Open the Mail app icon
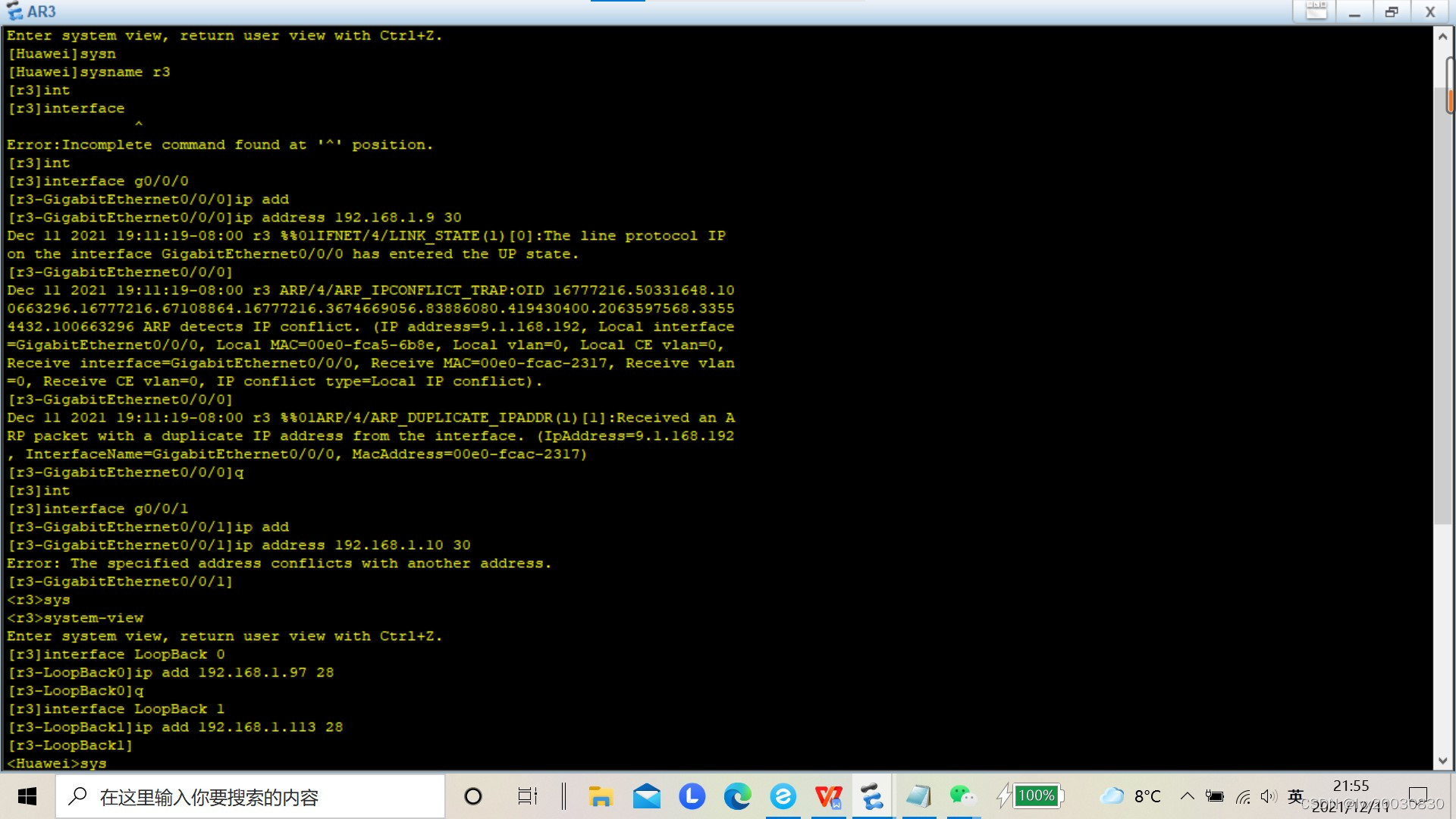 646,796
